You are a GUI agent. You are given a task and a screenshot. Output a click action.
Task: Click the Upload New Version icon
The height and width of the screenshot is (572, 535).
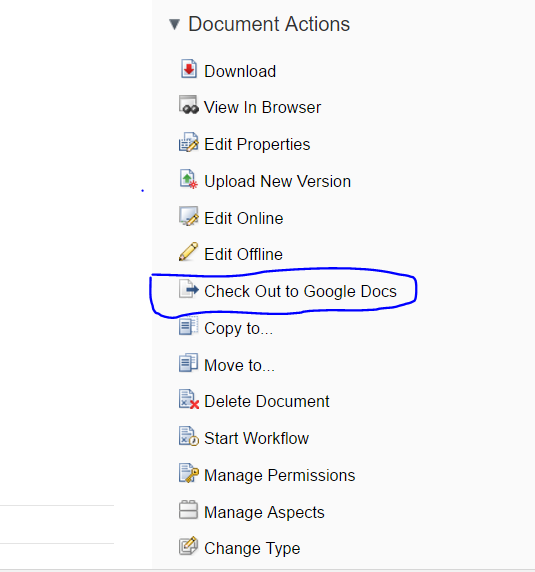point(189,179)
